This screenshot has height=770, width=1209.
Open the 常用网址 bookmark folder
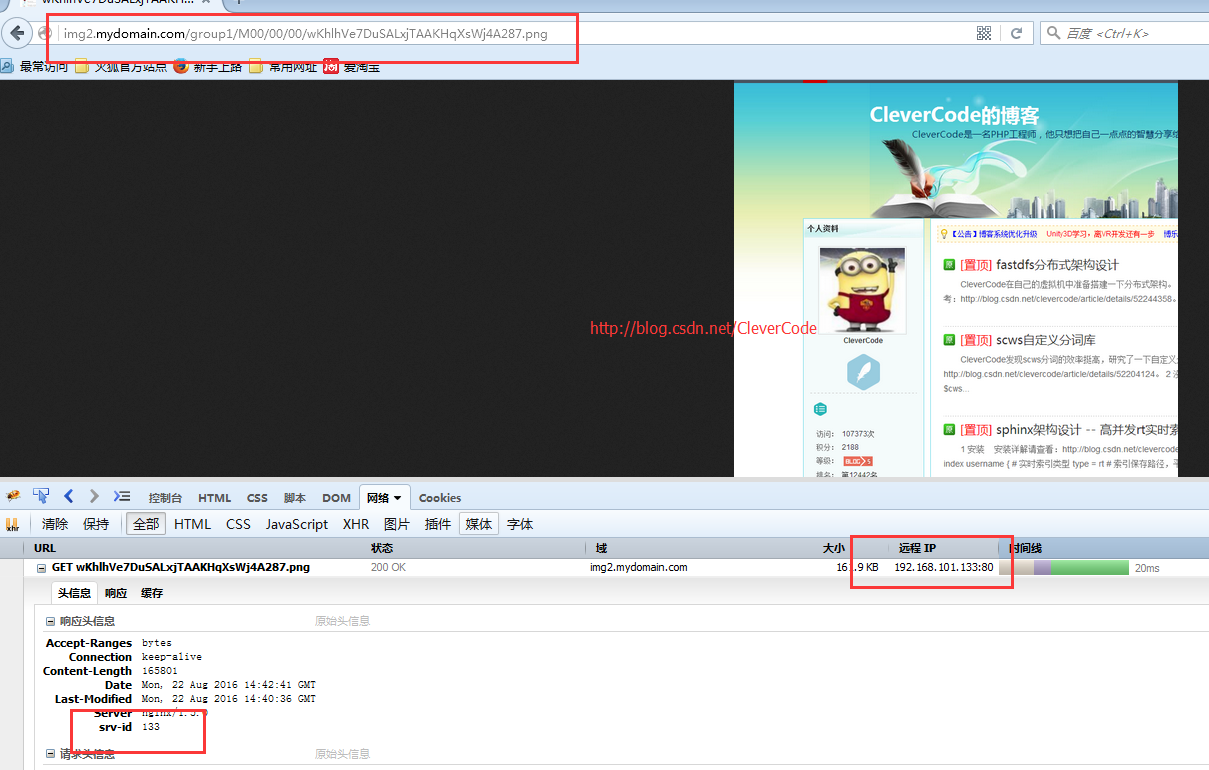coord(283,67)
